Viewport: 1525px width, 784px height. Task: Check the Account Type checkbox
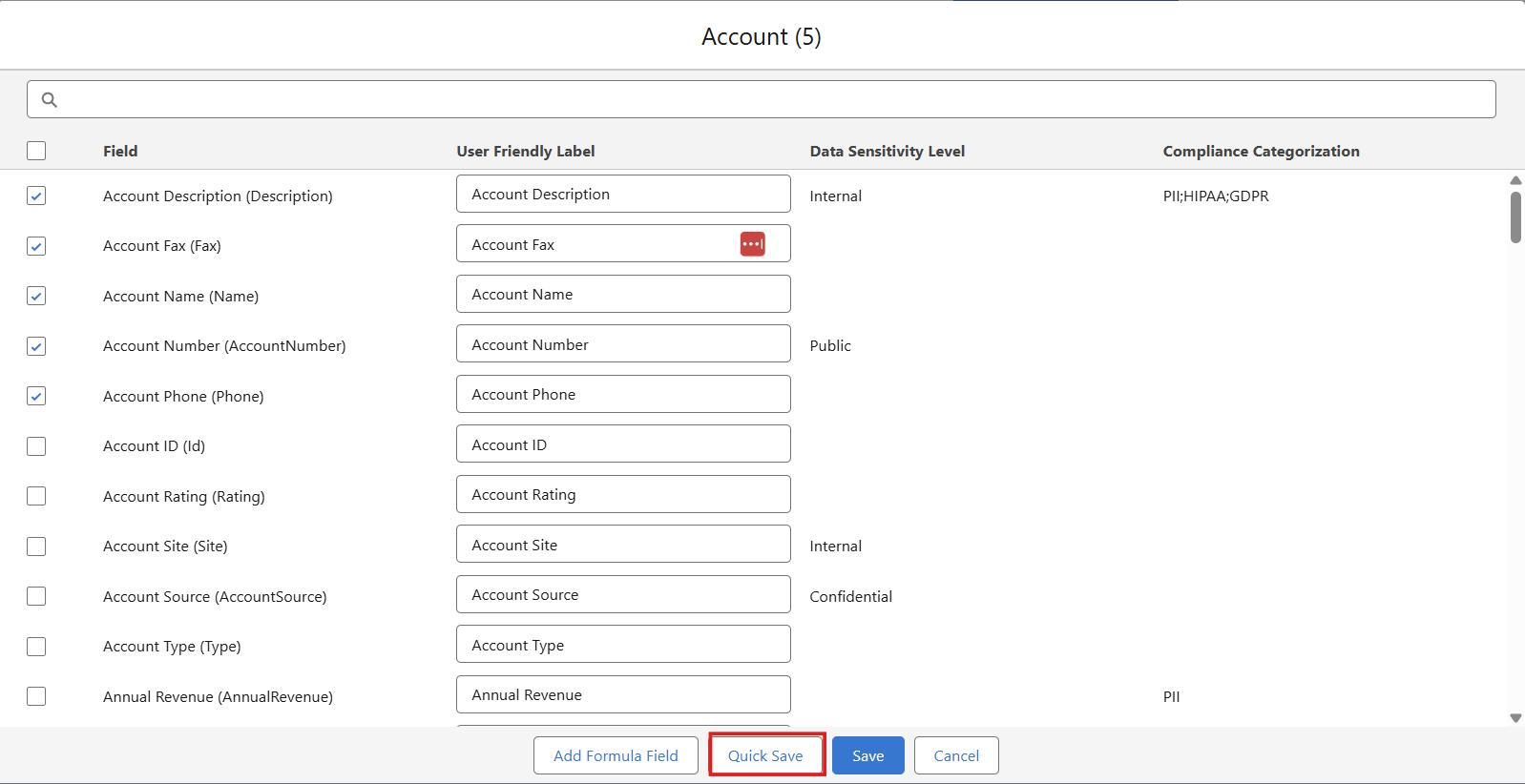click(36, 647)
